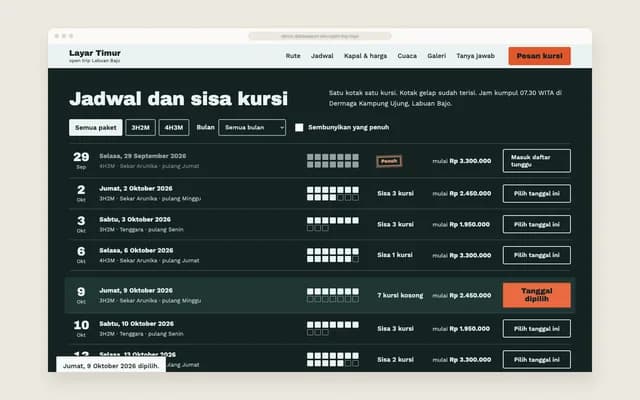
Task: Select the Semua paket filter
Action: point(96,128)
